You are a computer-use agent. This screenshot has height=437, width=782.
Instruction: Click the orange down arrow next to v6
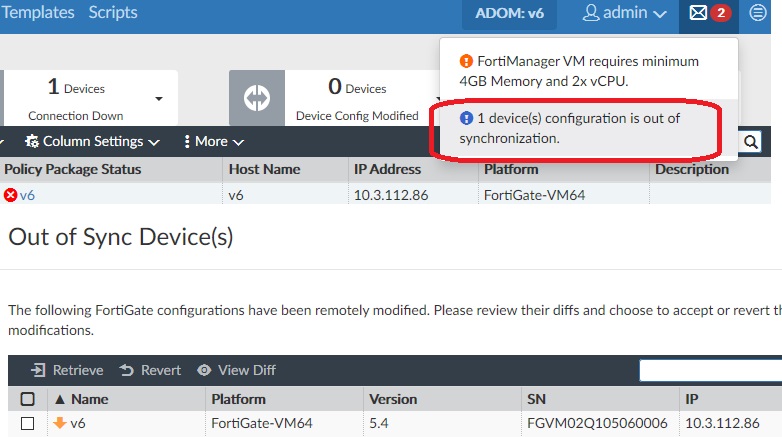point(59,423)
